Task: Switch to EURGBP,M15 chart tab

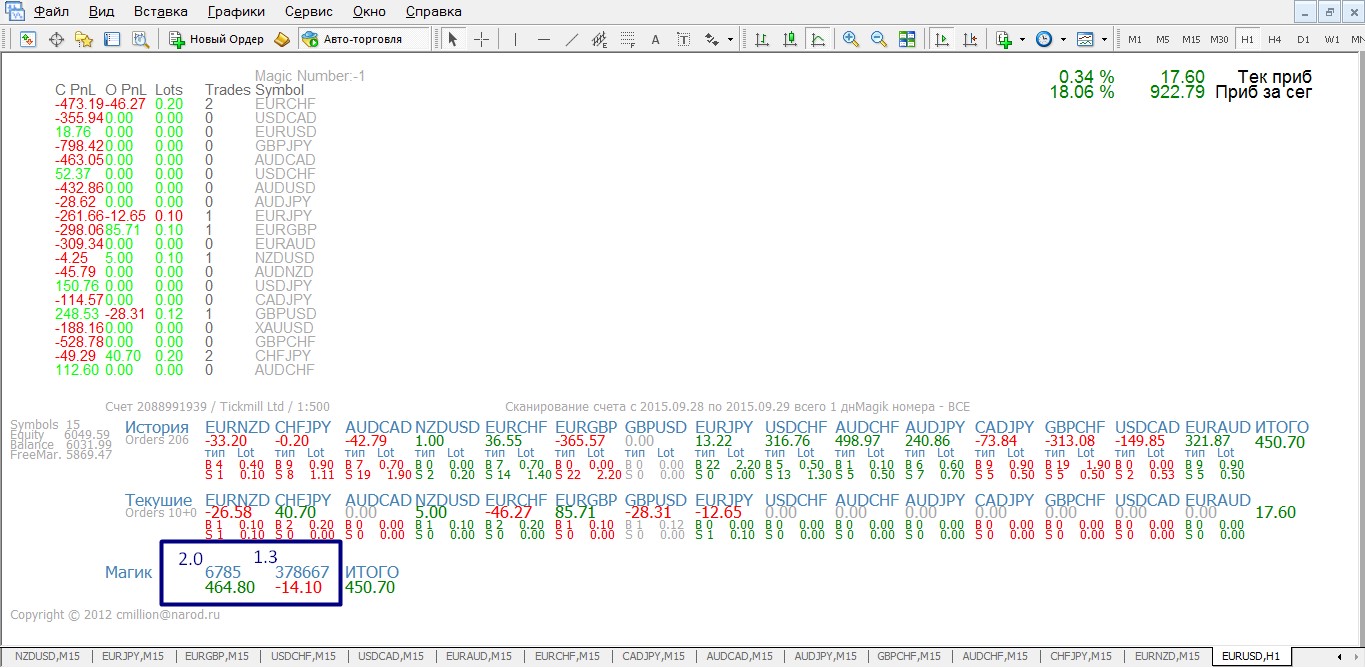Action: tap(218, 656)
